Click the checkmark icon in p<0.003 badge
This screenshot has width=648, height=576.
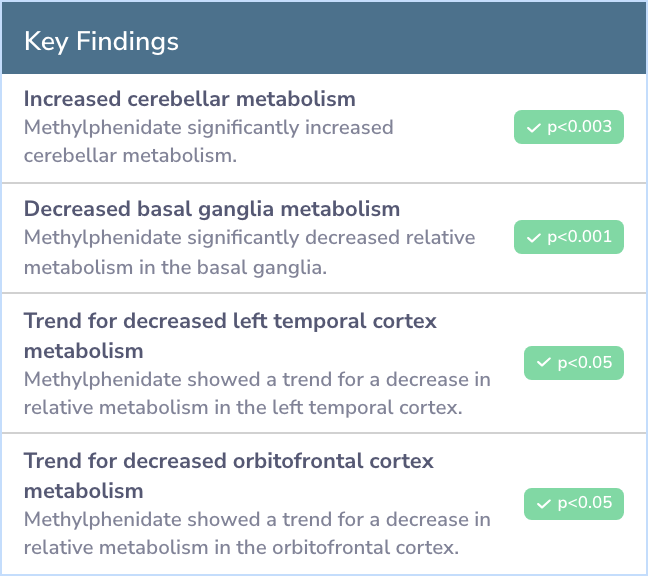534,128
